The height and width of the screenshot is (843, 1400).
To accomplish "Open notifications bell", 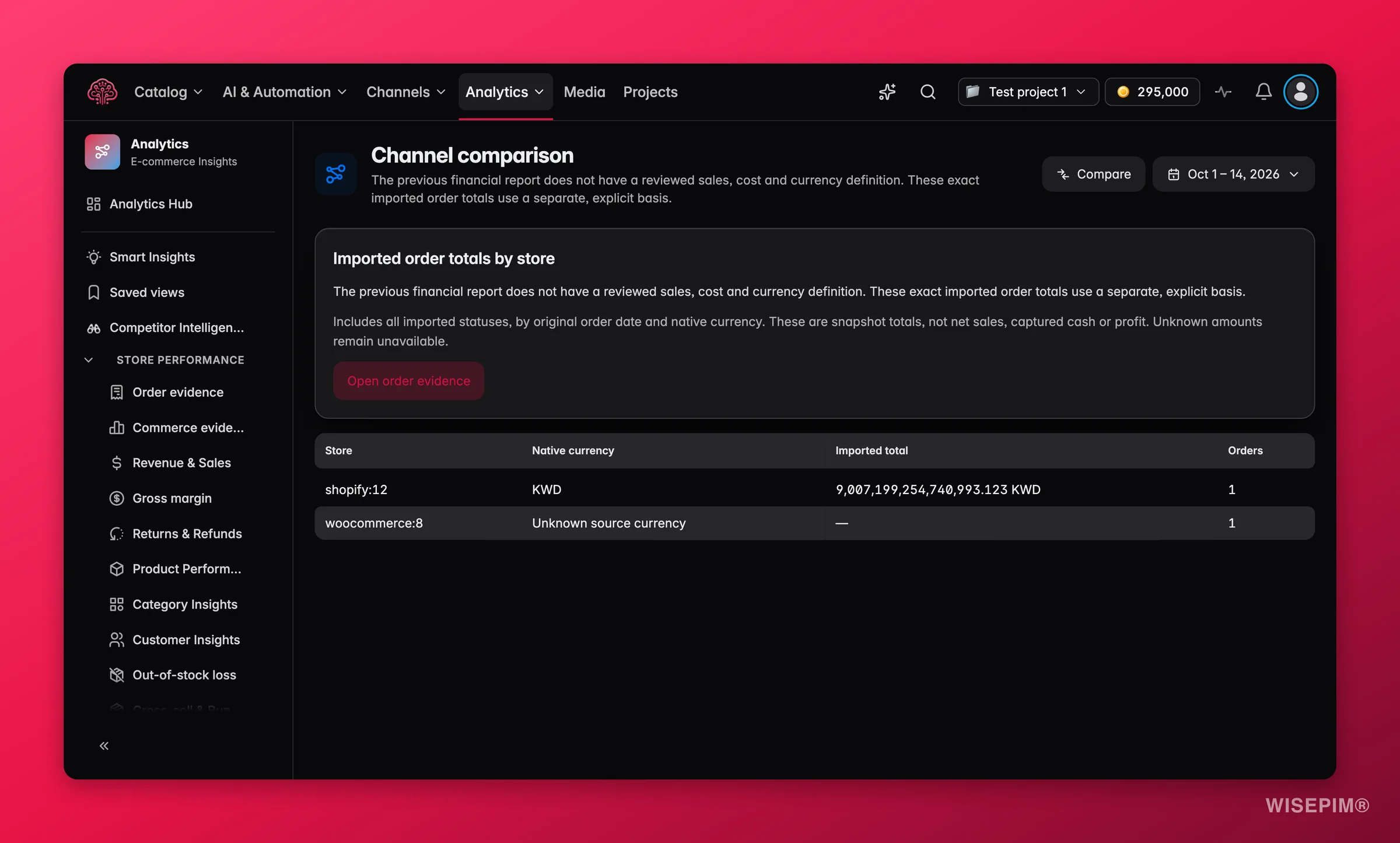I will coord(1263,92).
